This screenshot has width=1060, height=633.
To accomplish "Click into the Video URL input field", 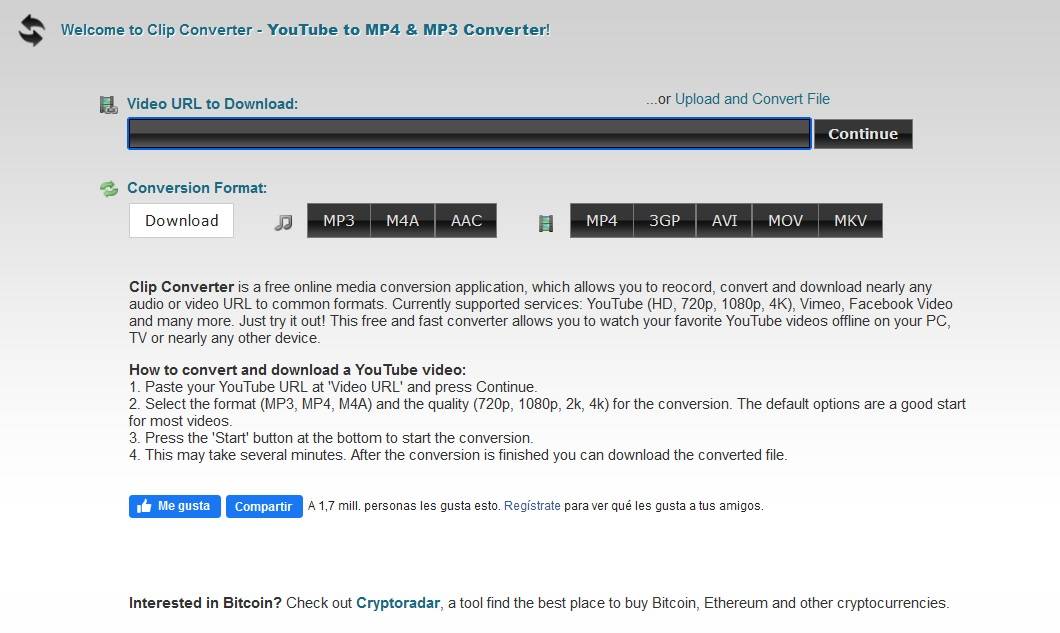I will click(x=469, y=134).
